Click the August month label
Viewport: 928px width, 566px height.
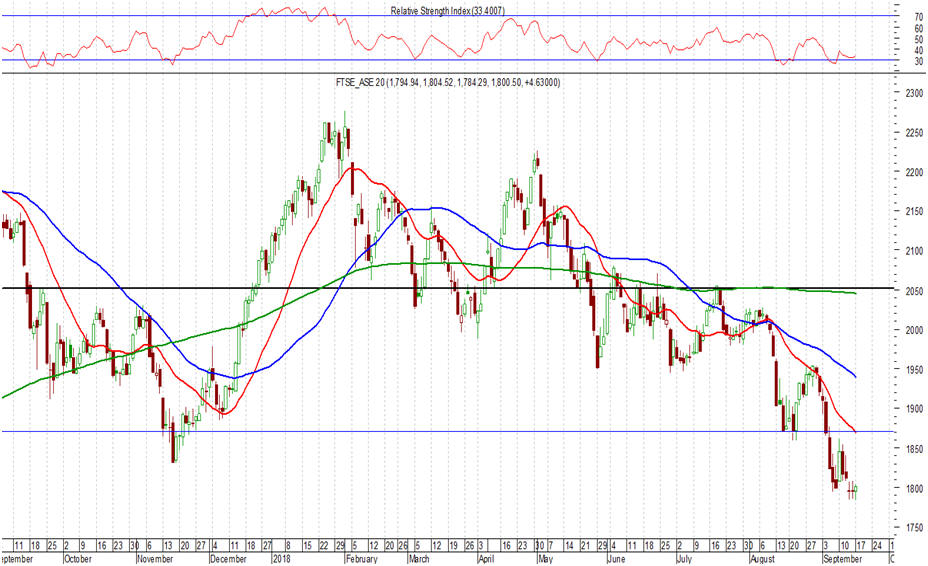pyautogui.click(x=765, y=559)
